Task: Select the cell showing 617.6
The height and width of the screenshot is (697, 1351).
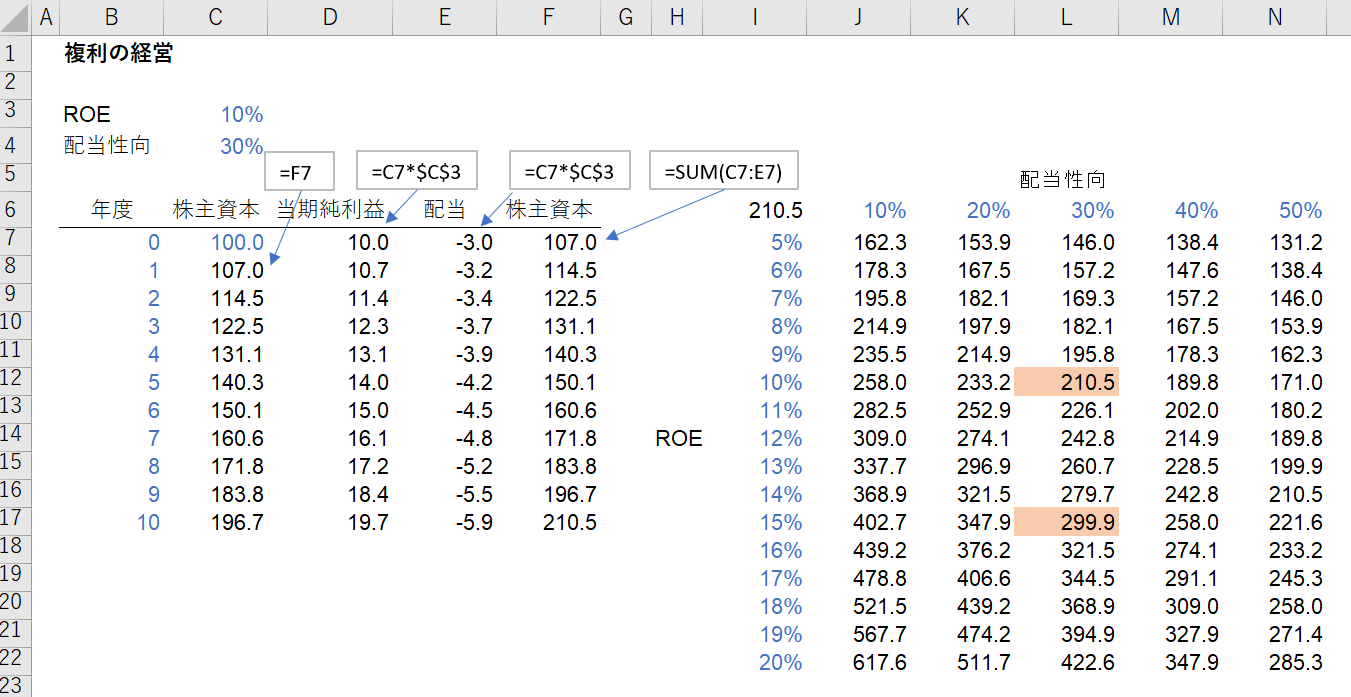Action: 880,661
